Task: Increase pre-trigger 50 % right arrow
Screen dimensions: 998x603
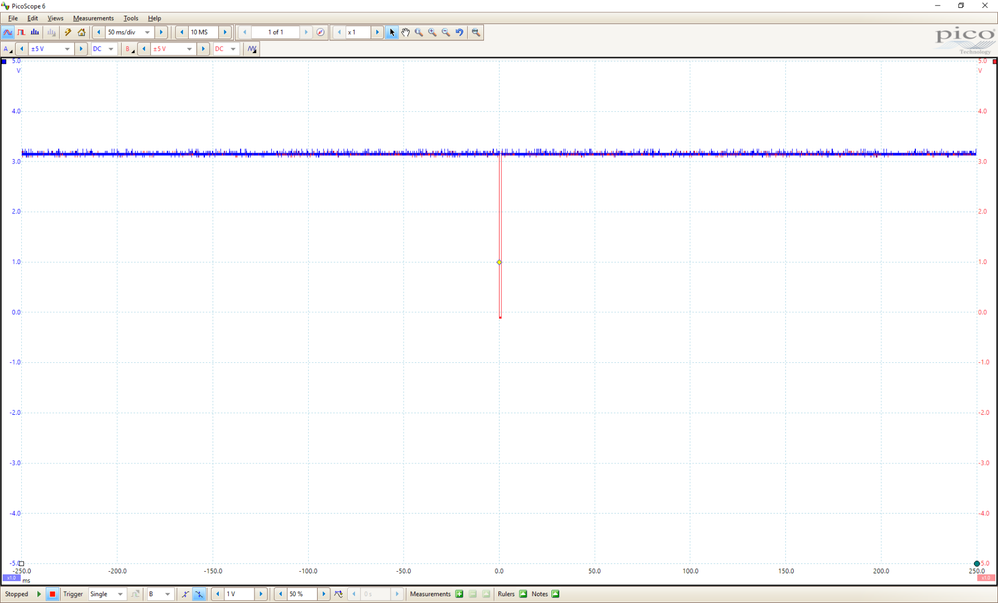Action: [x=323, y=594]
